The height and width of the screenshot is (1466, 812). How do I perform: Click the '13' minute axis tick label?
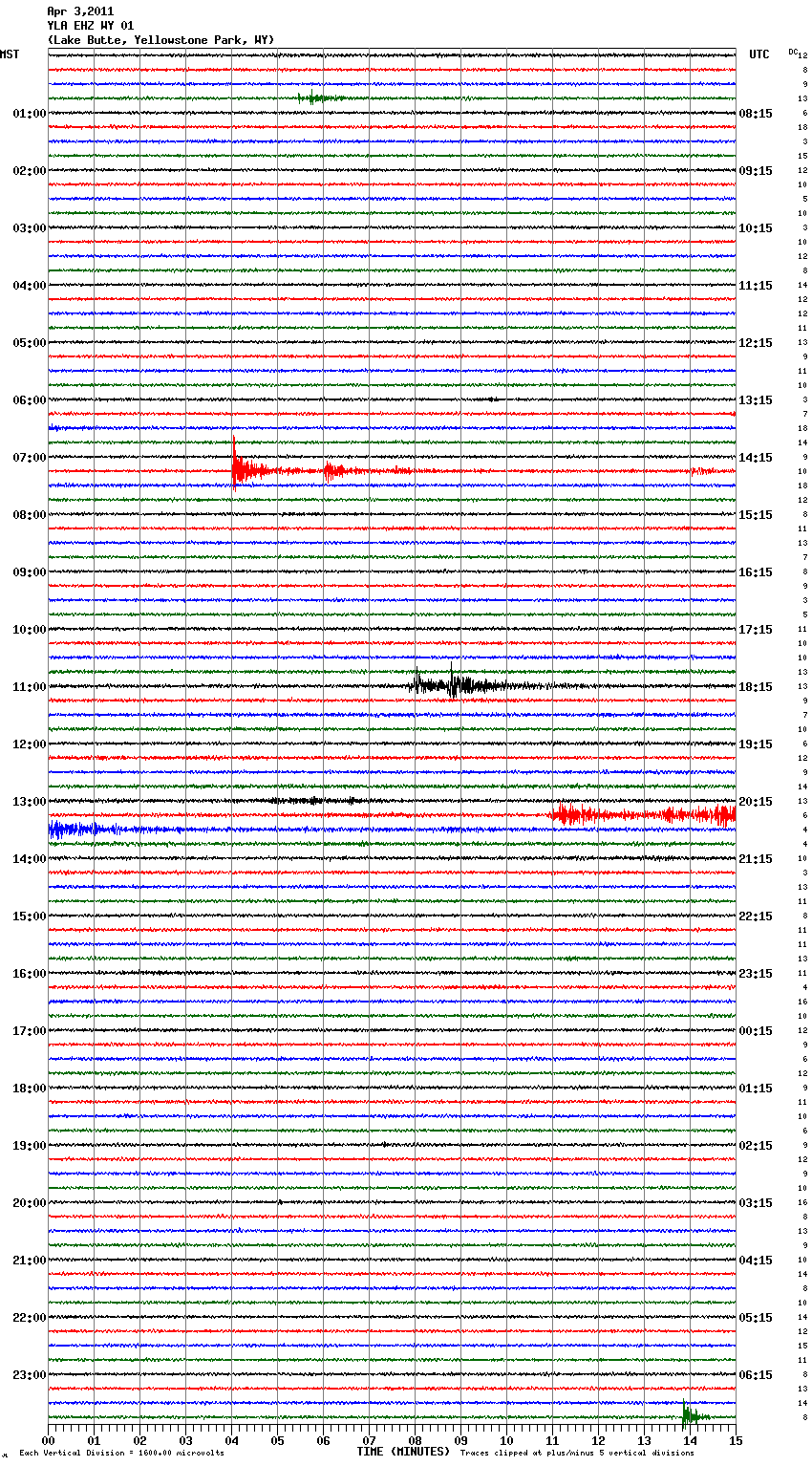coord(645,1440)
